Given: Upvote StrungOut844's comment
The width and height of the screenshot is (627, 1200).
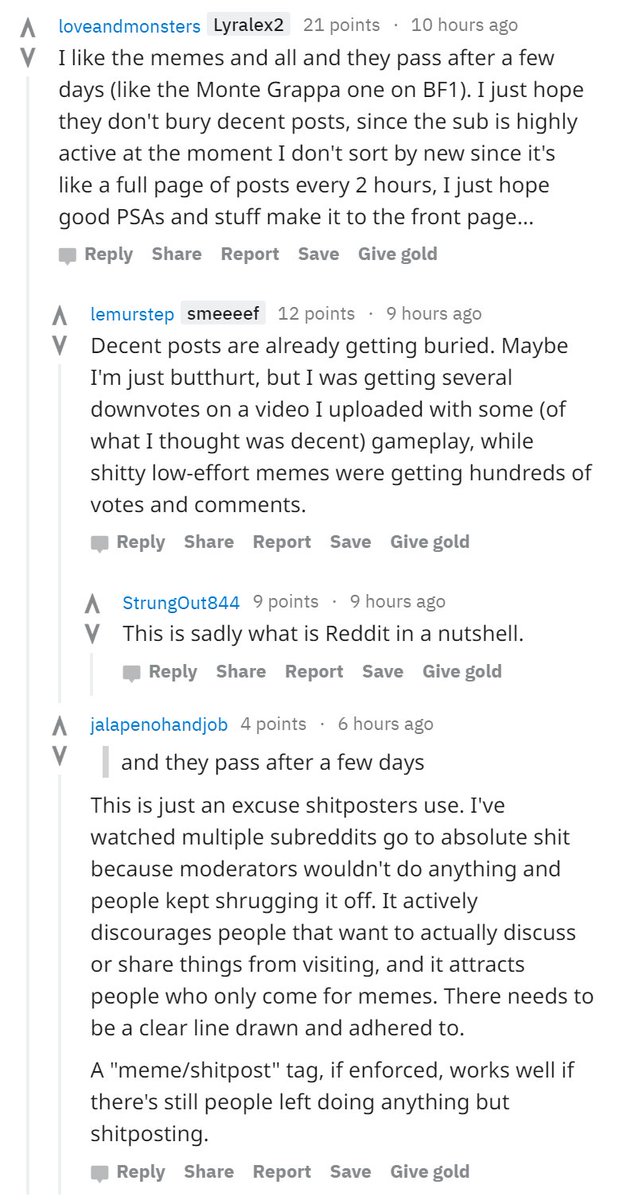Looking at the screenshot, I should point(92,604).
